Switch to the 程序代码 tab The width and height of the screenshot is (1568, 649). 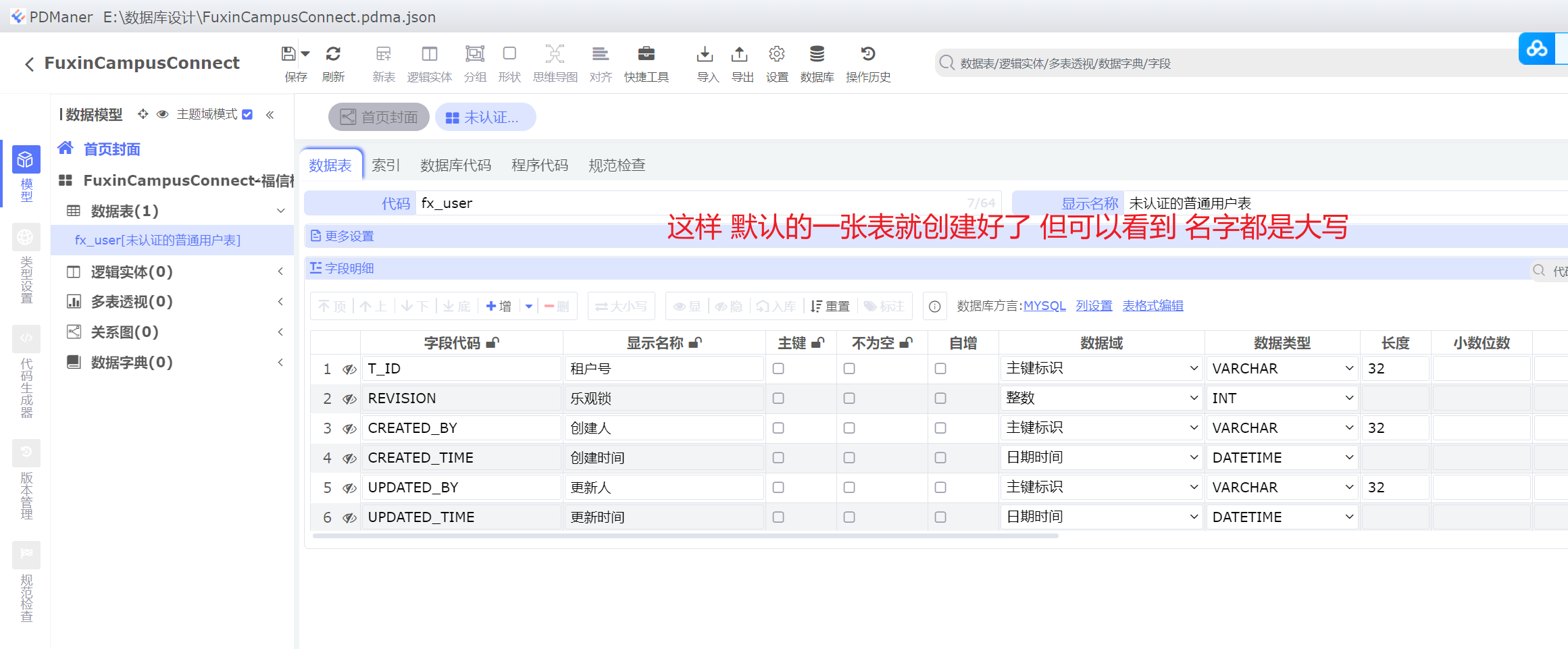[x=540, y=165]
